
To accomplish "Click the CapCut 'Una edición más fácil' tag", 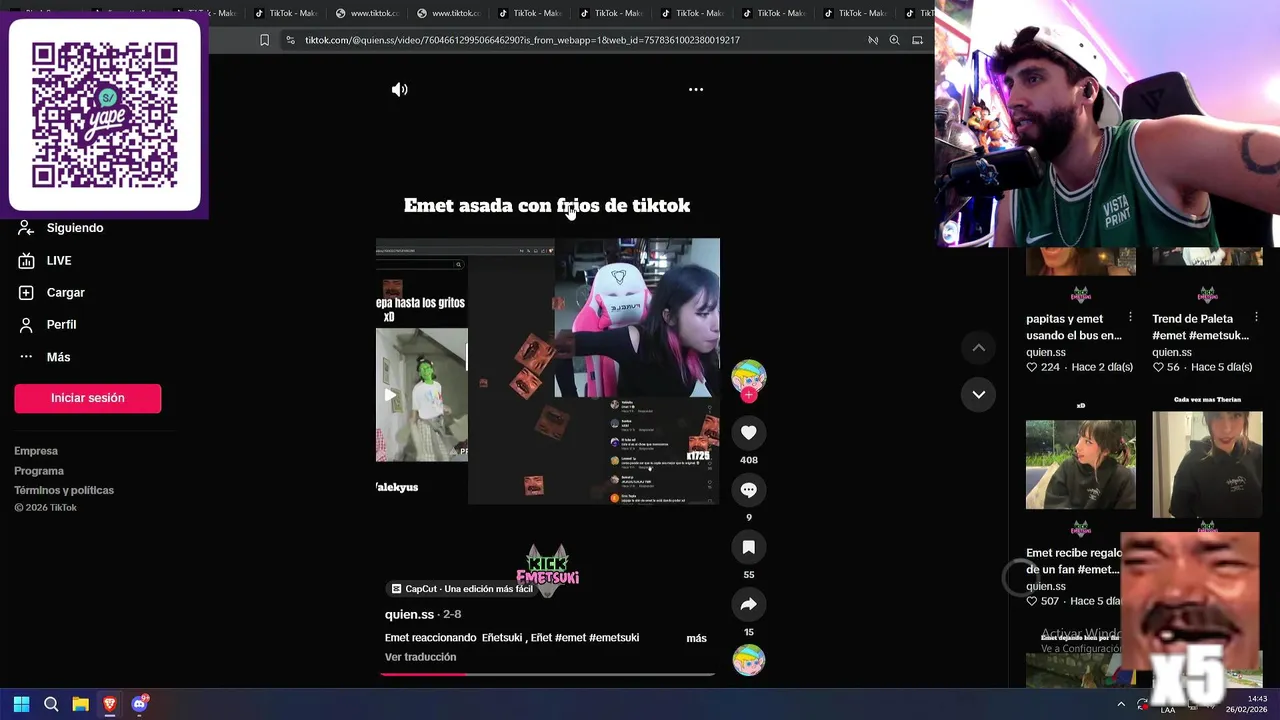I will tap(462, 589).
